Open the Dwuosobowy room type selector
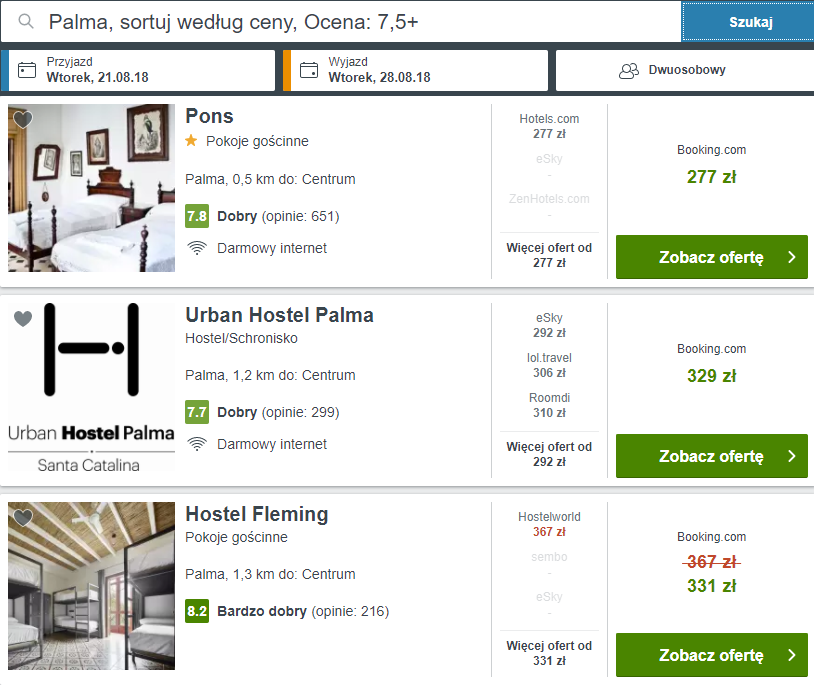 point(685,71)
